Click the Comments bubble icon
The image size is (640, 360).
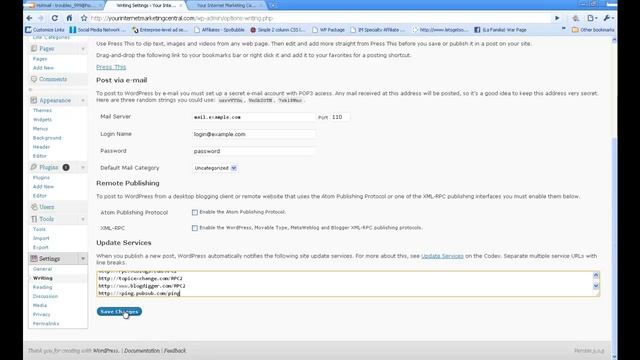point(34,79)
